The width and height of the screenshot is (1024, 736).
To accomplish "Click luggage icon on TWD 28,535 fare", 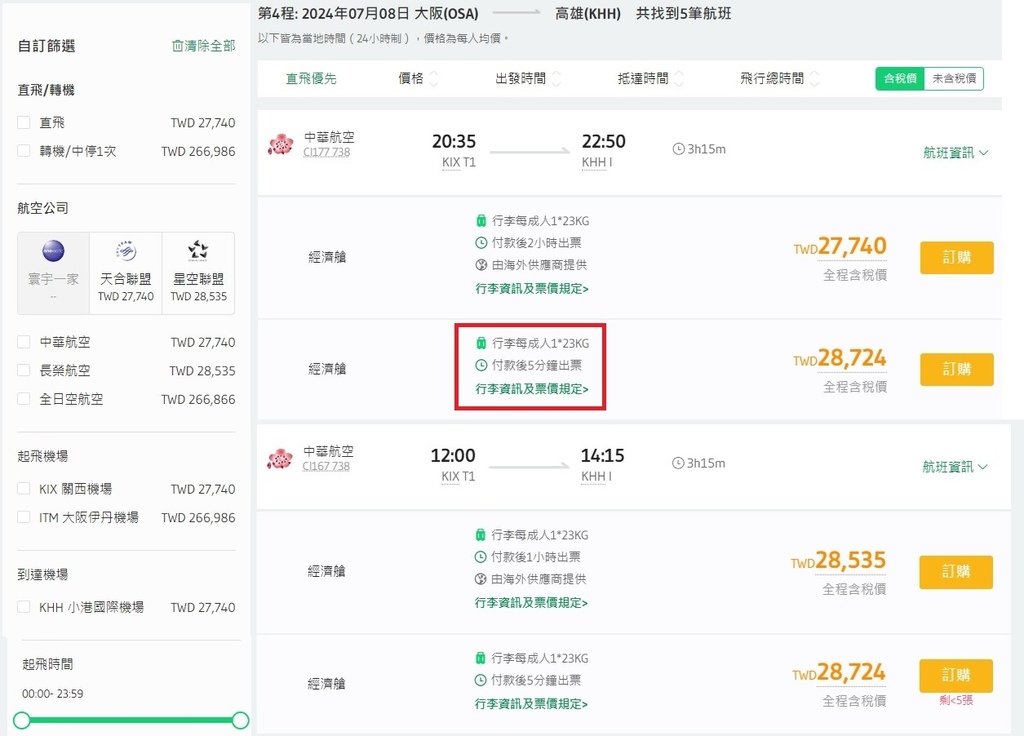I will pyautogui.click(x=481, y=535).
